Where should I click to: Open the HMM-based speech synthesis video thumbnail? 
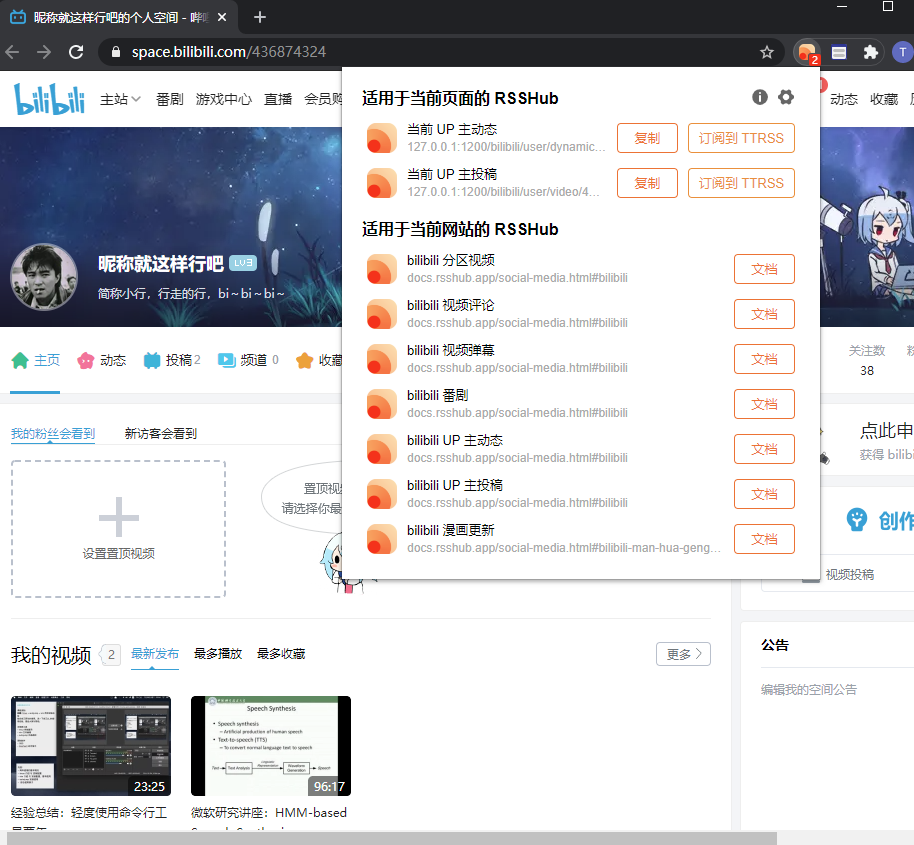tap(271, 745)
